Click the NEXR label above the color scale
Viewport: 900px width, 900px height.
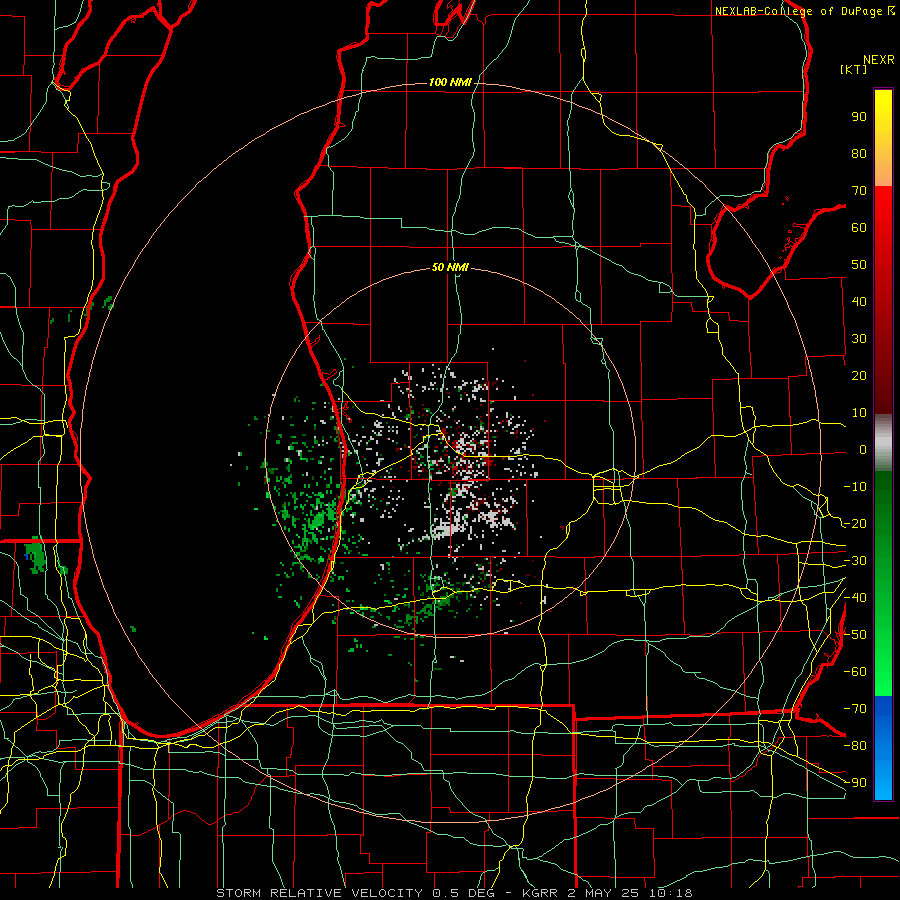click(x=879, y=60)
